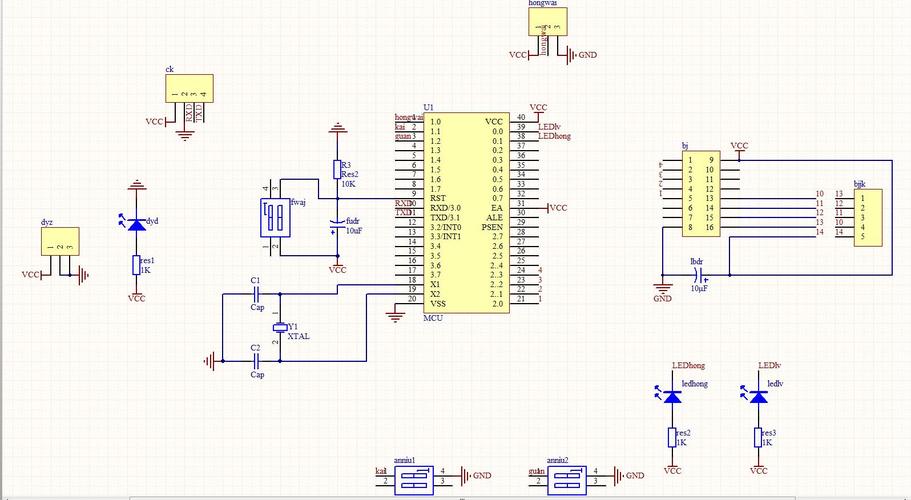The height and width of the screenshot is (500, 911).
Task: Select capacitor C1 symbol
Action: tap(257, 294)
